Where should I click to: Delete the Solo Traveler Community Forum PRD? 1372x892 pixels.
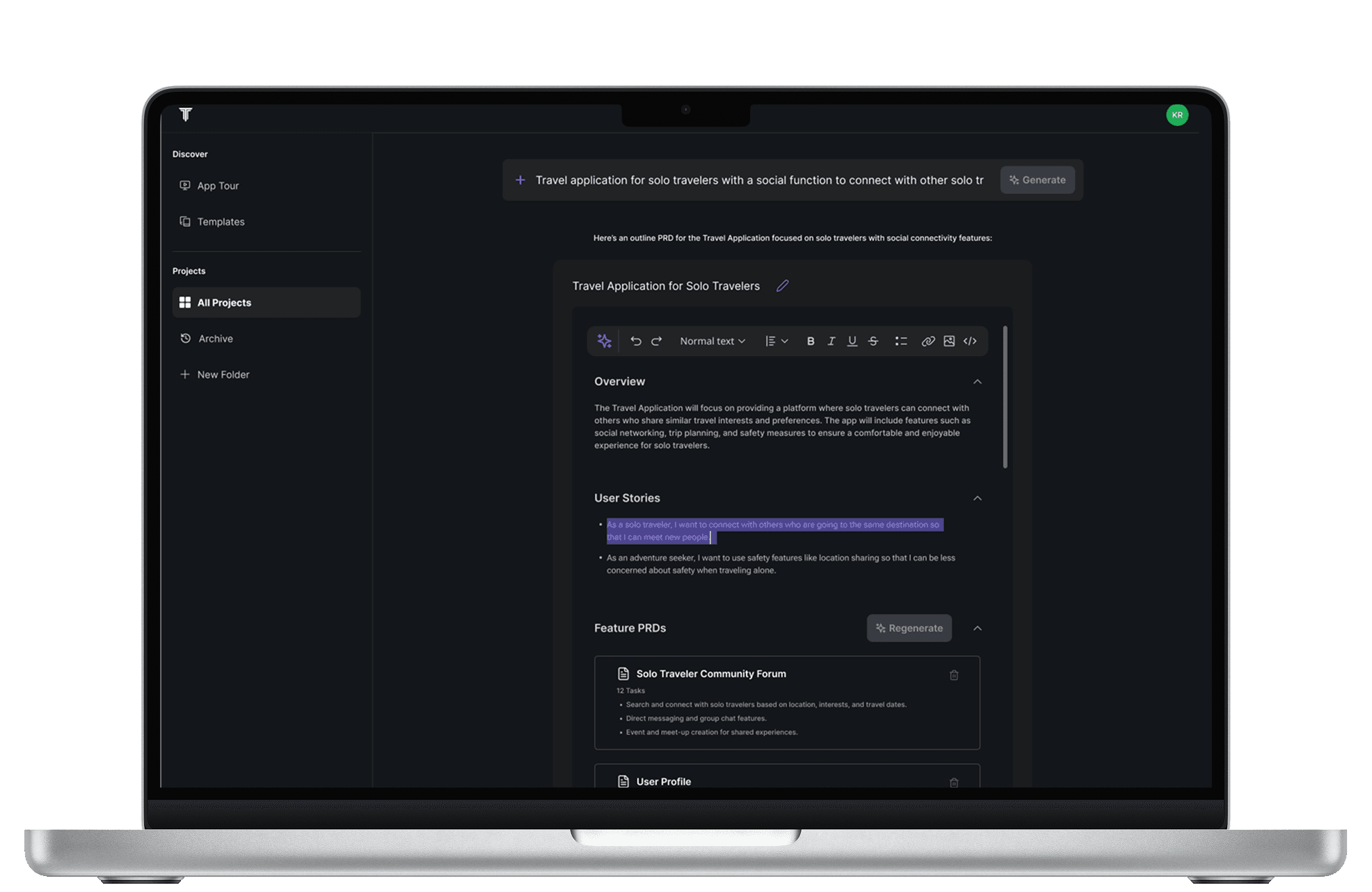pos(954,675)
